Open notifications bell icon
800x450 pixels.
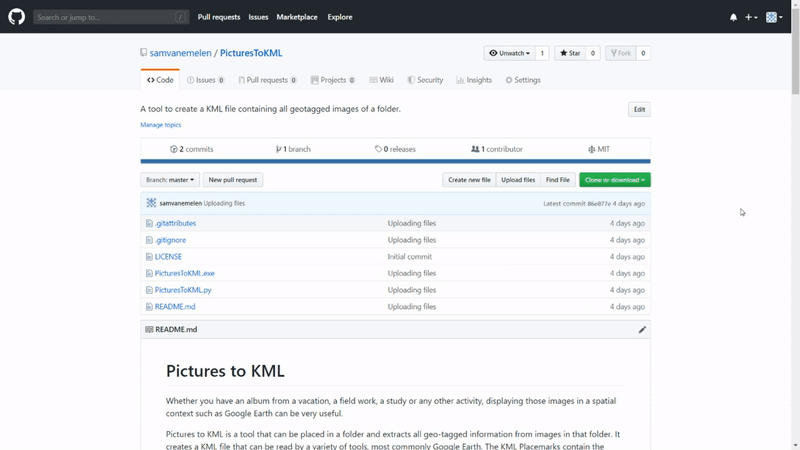pyautogui.click(x=733, y=17)
